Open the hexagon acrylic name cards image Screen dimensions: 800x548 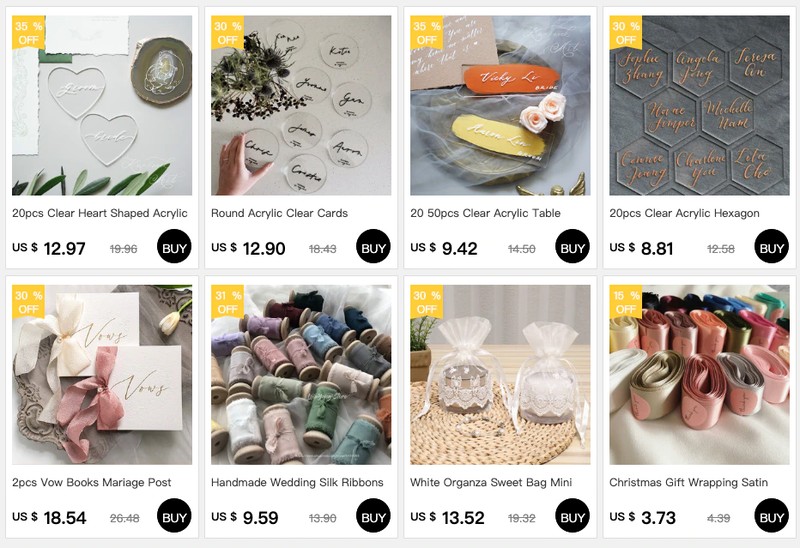pyautogui.click(x=699, y=106)
